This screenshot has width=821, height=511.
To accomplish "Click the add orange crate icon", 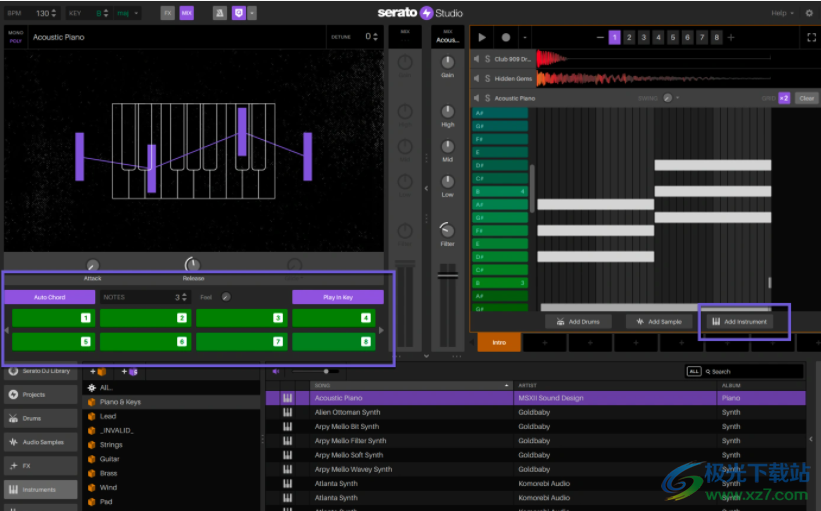I will point(98,372).
